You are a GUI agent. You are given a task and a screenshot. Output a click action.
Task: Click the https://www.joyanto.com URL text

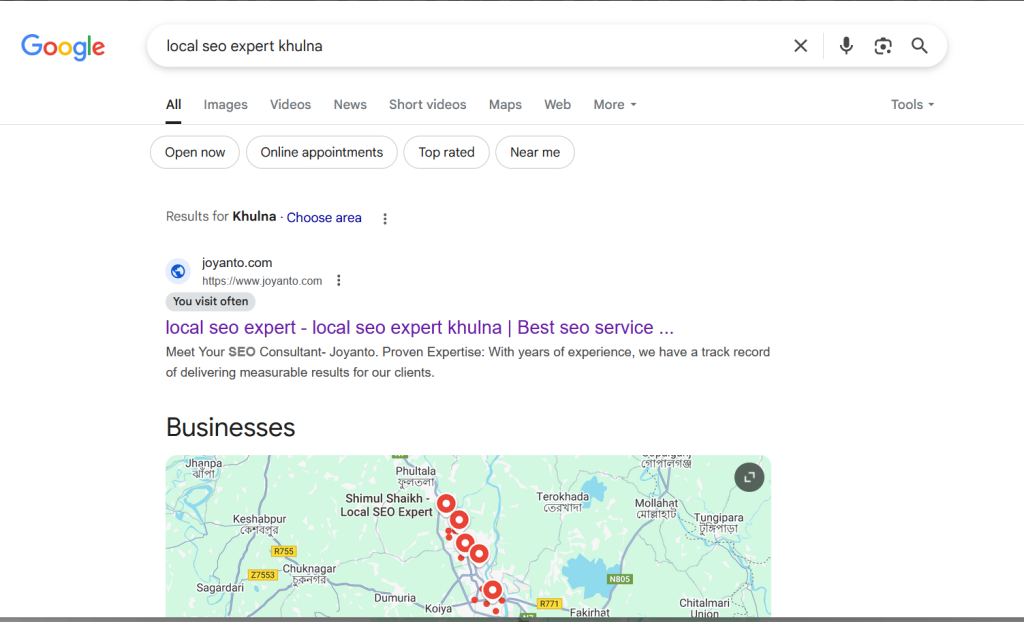pos(262,281)
